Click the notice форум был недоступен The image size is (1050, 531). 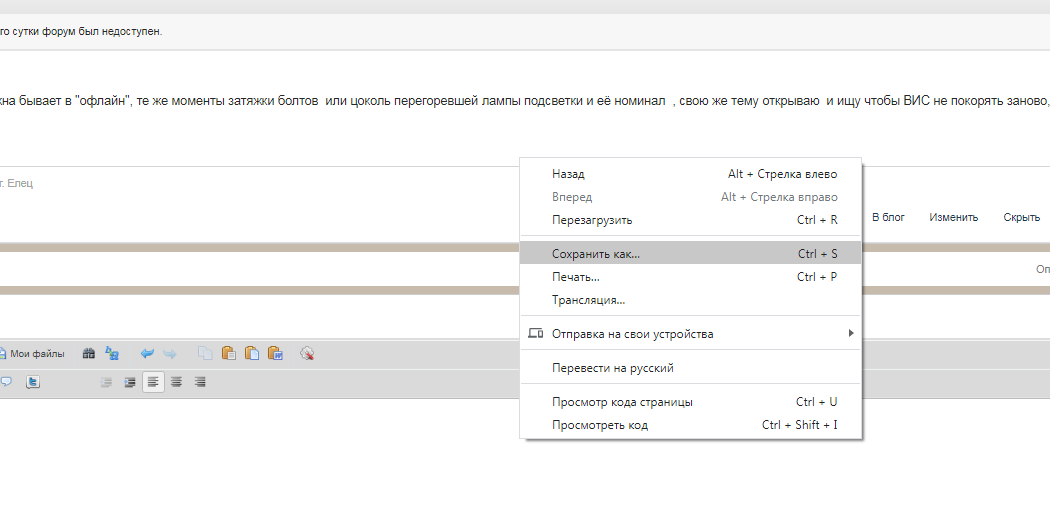(80, 31)
